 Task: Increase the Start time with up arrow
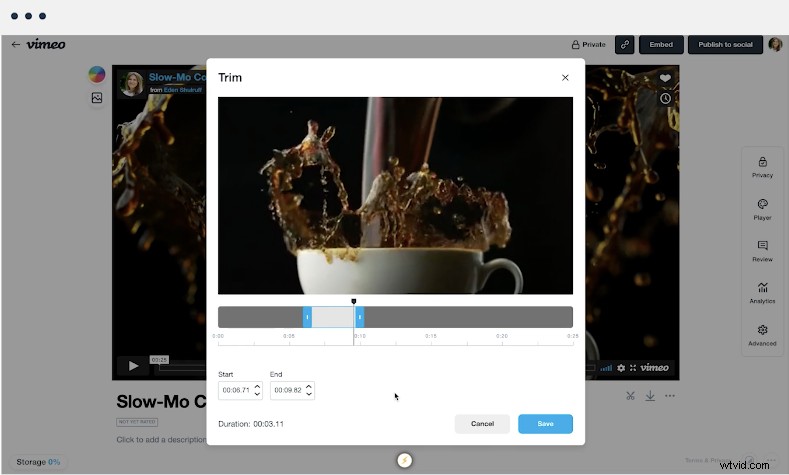point(257,386)
